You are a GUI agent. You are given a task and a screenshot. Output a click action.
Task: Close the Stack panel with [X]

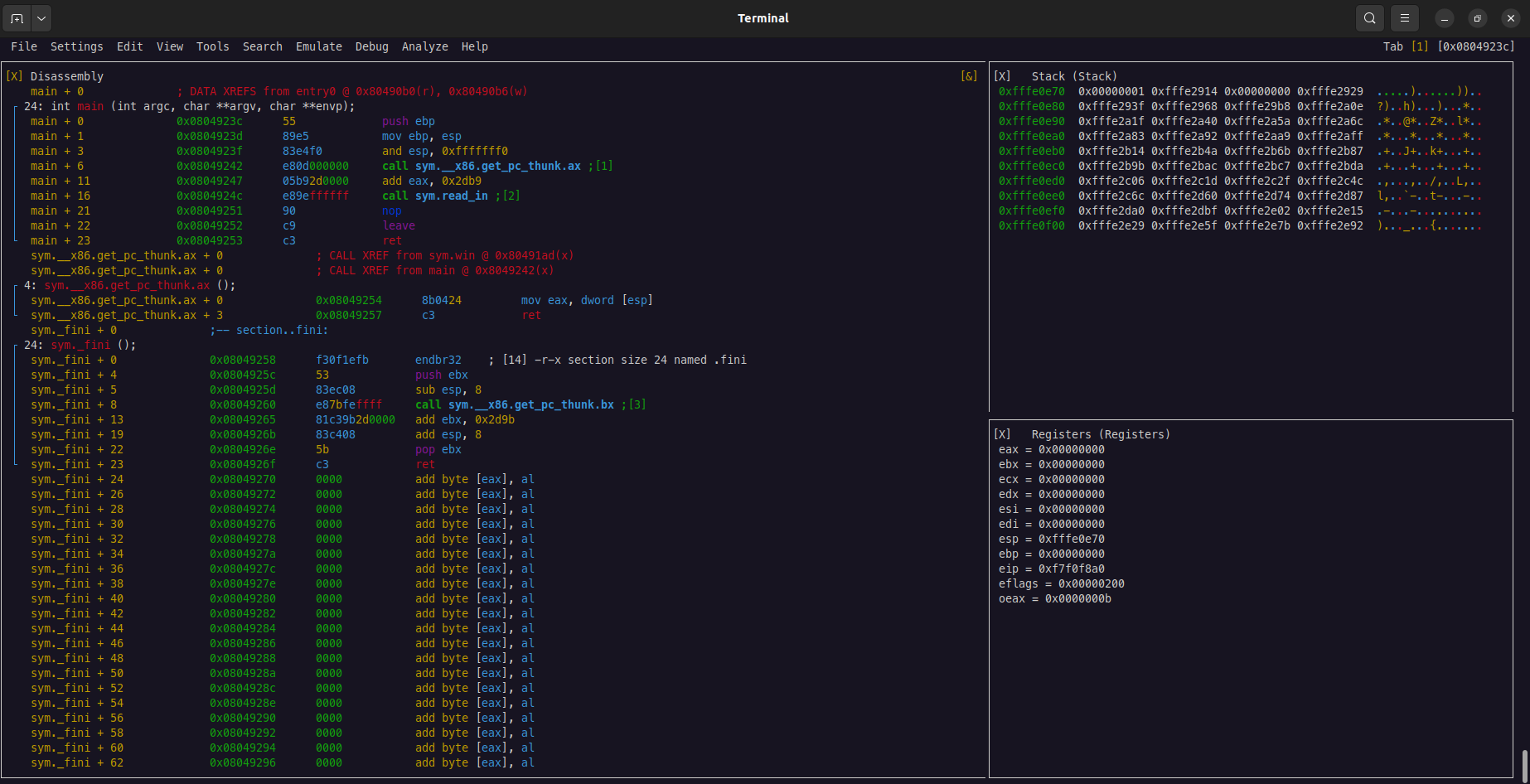(1002, 76)
